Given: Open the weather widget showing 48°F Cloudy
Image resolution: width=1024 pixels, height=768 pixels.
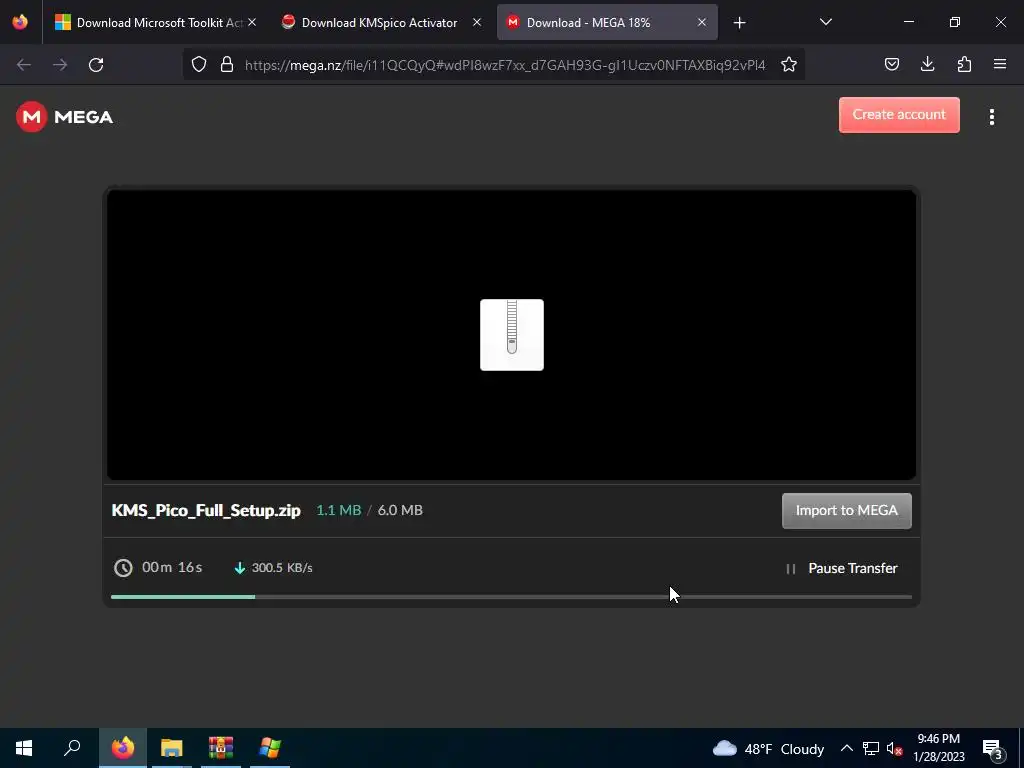Looking at the screenshot, I should [x=768, y=748].
